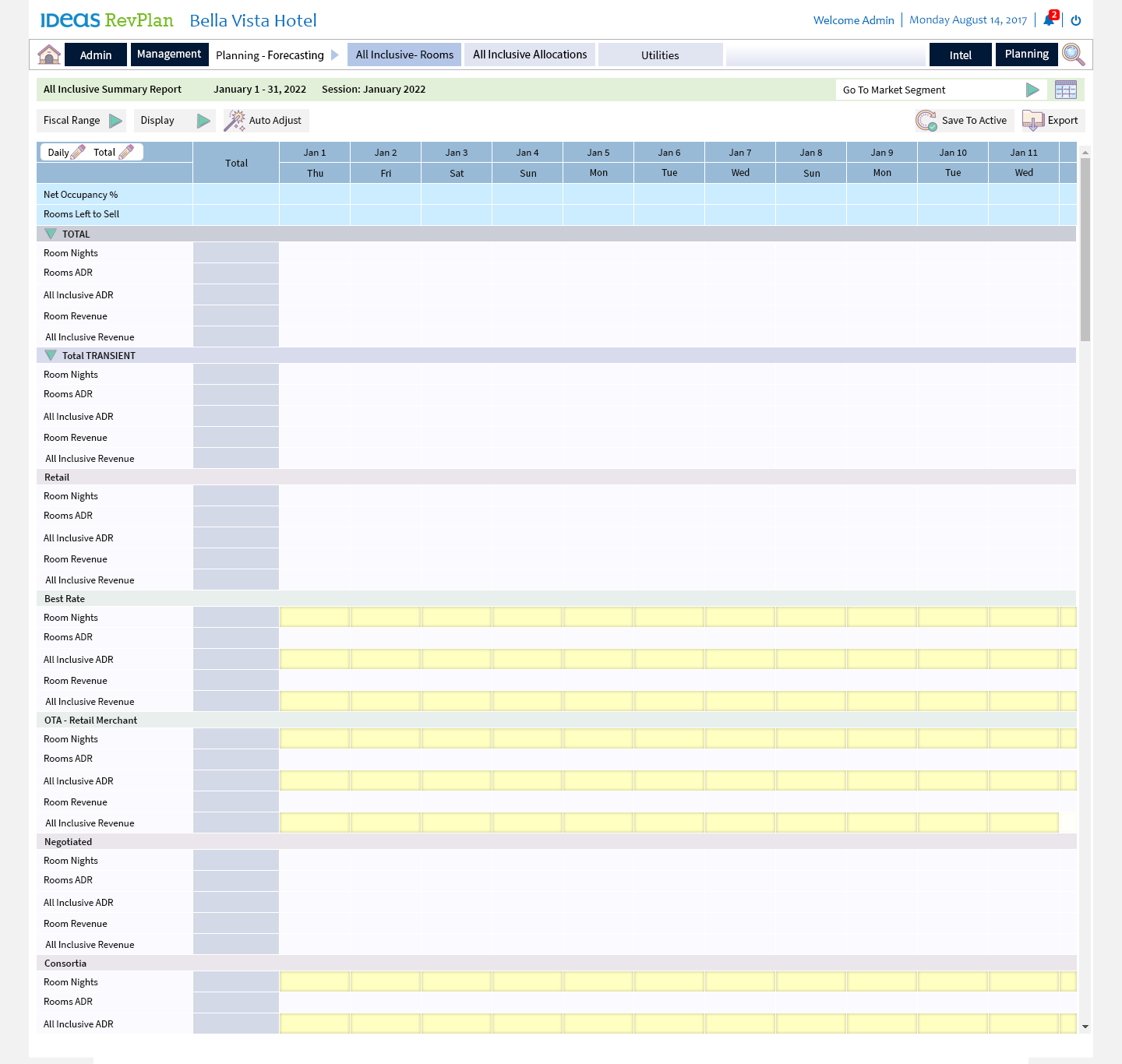
Task: Open the Fiscal Range dropdown arrow
Action: (x=115, y=121)
